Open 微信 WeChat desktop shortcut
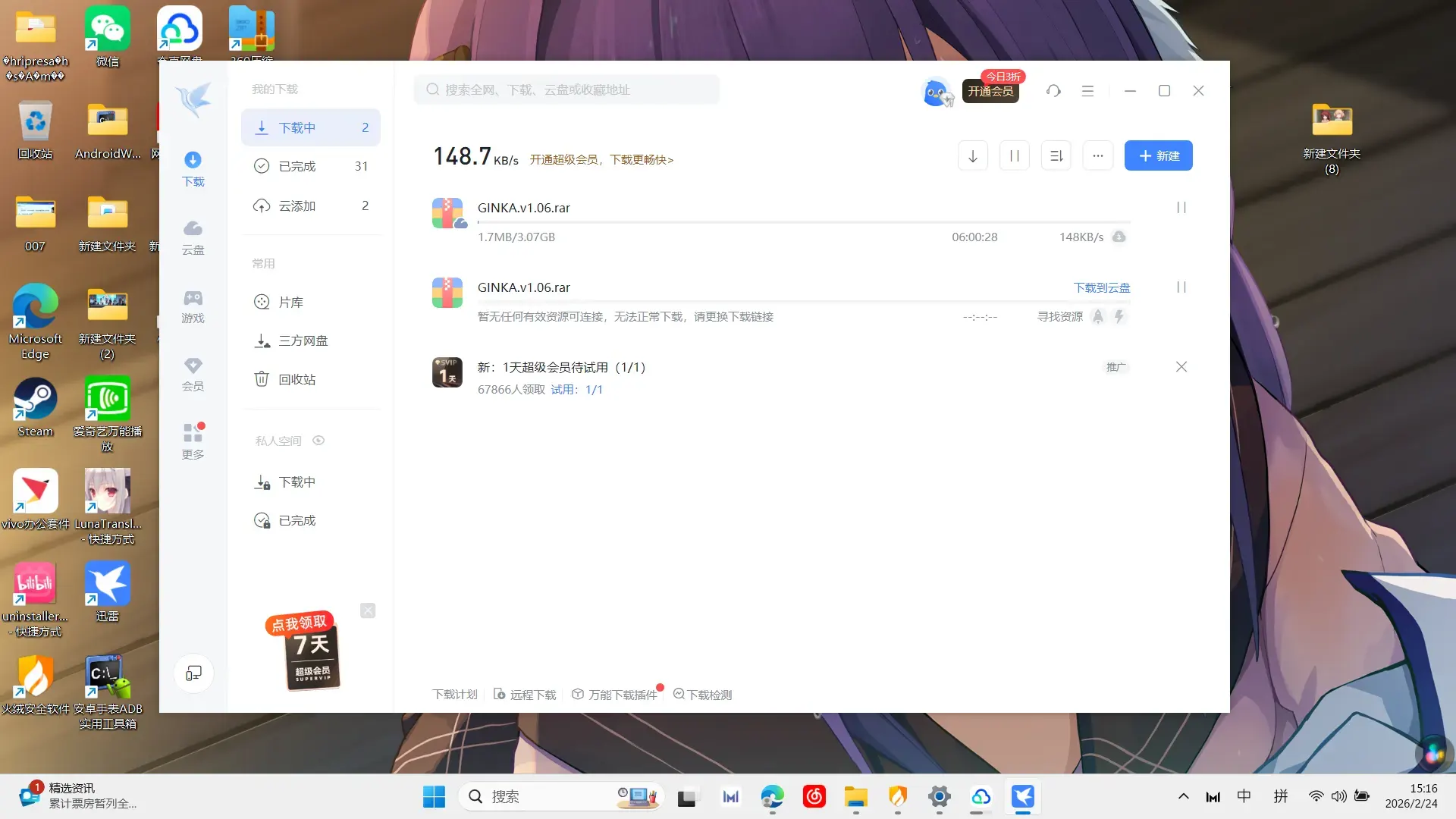 pos(108,37)
